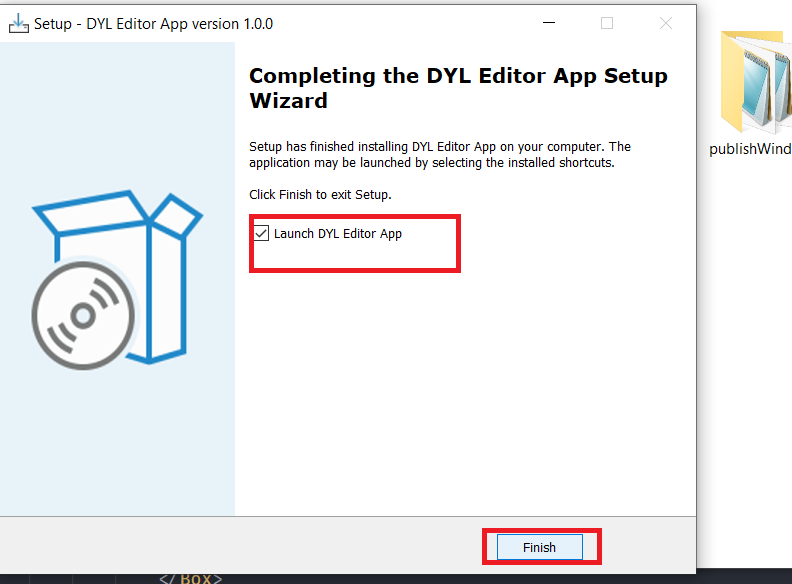Viewport: 792px width, 584px height.
Task: Click the greyed-out maximize button
Action: 607,23
